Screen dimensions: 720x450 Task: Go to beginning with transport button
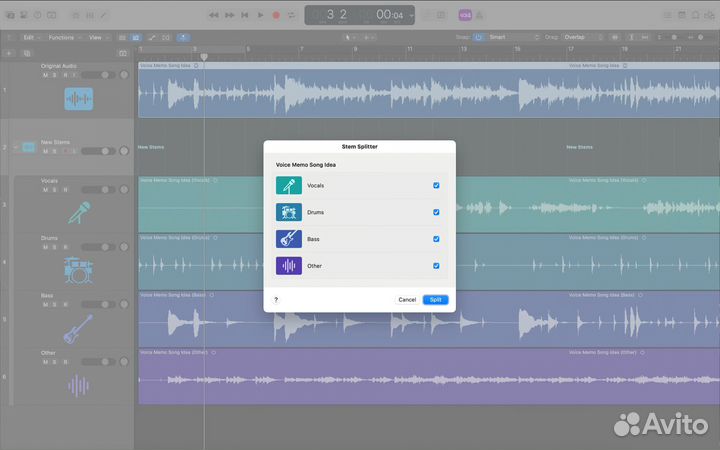click(245, 15)
